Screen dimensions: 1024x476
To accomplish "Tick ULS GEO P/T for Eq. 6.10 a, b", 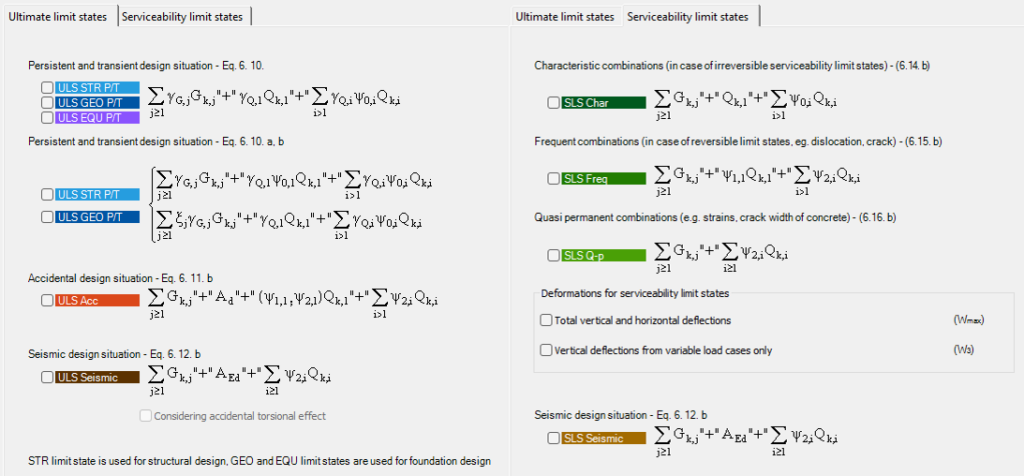I will (46, 217).
